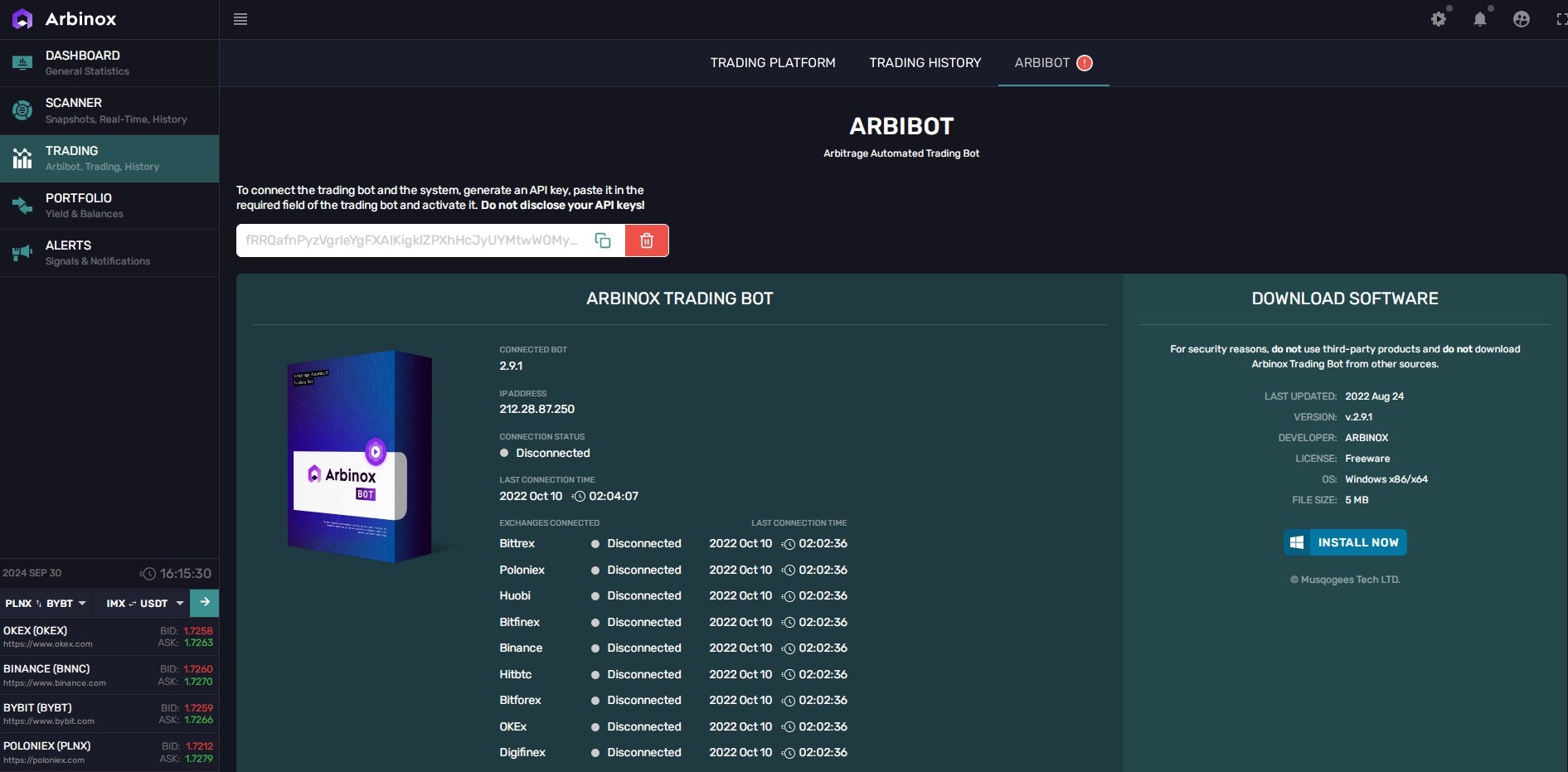
Task: Select the OKEX (OKEX) exchange row
Action: click(109, 637)
